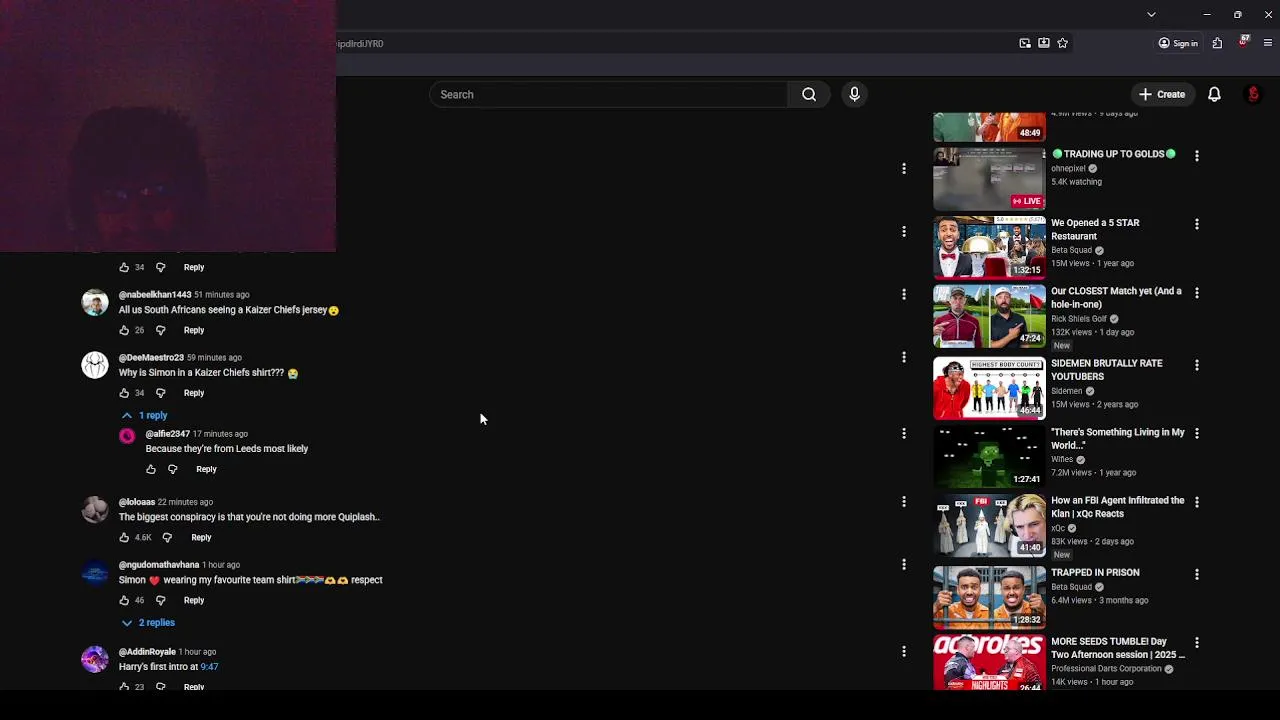
Task: Like DeeMaestro23's Simon comment
Action: click(x=124, y=393)
